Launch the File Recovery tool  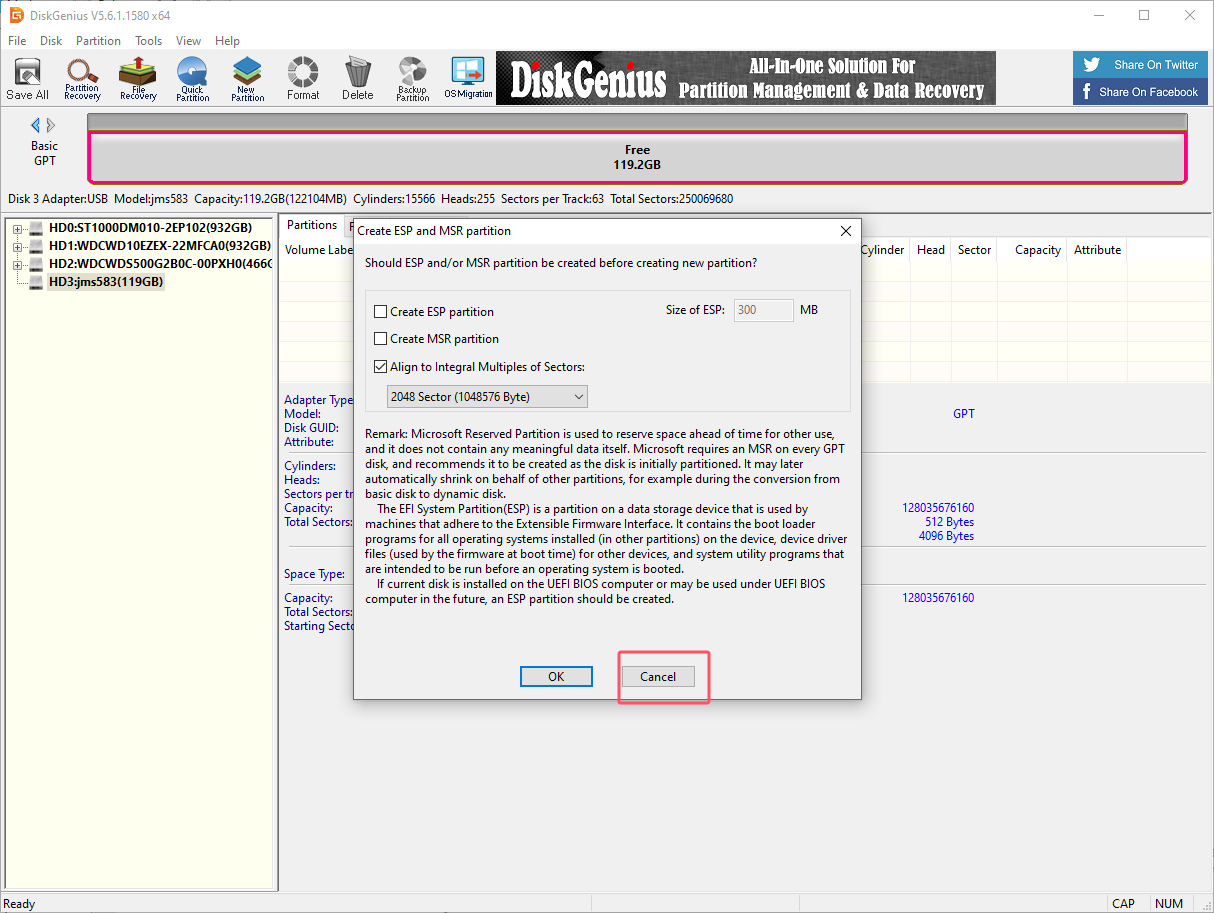click(x=138, y=78)
